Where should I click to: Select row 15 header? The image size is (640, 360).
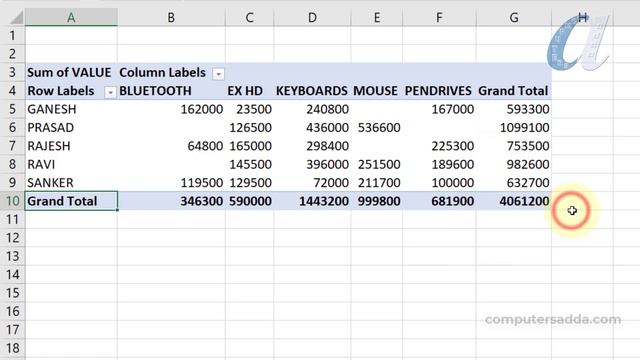tap(12, 293)
